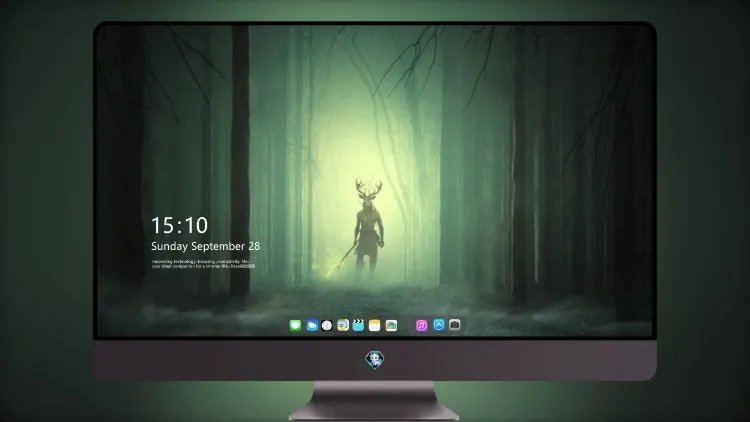Open the pink Music app in dock
Image resolution: width=750 pixels, height=422 pixels.
[421, 325]
